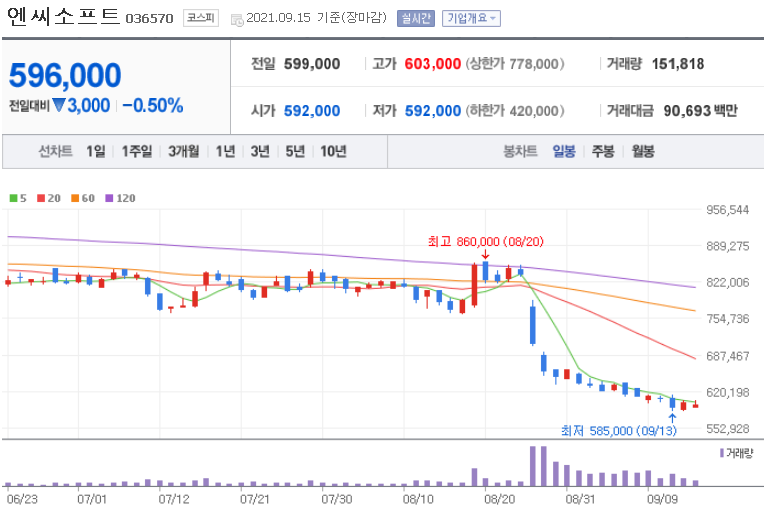Screen dimensions: 764x522
Task: Switch to 주봉 weekly candle chart
Action: tap(603, 152)
